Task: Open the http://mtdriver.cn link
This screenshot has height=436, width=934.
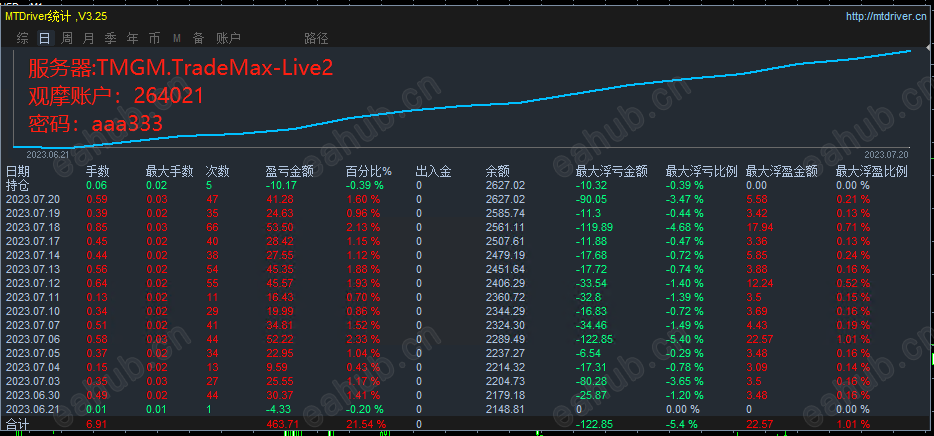Action: [x=886, y=16]
